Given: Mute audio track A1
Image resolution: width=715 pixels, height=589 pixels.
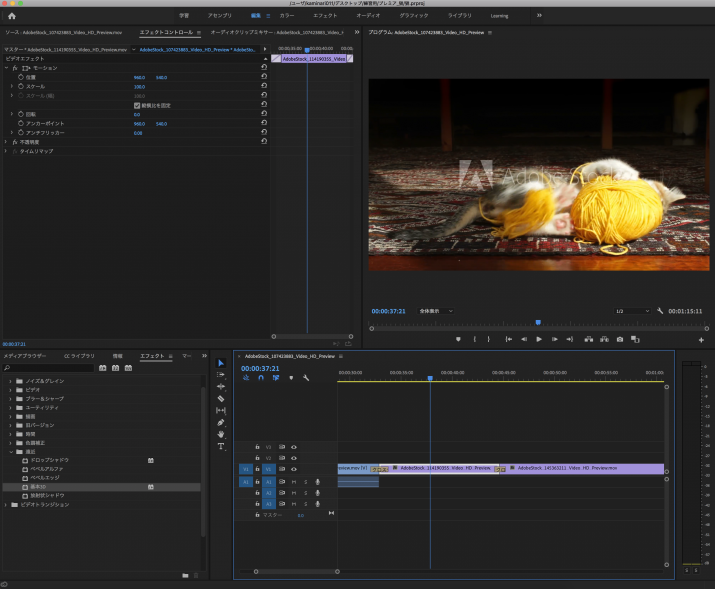Looking at the screenshot, I should coord(294,481).
